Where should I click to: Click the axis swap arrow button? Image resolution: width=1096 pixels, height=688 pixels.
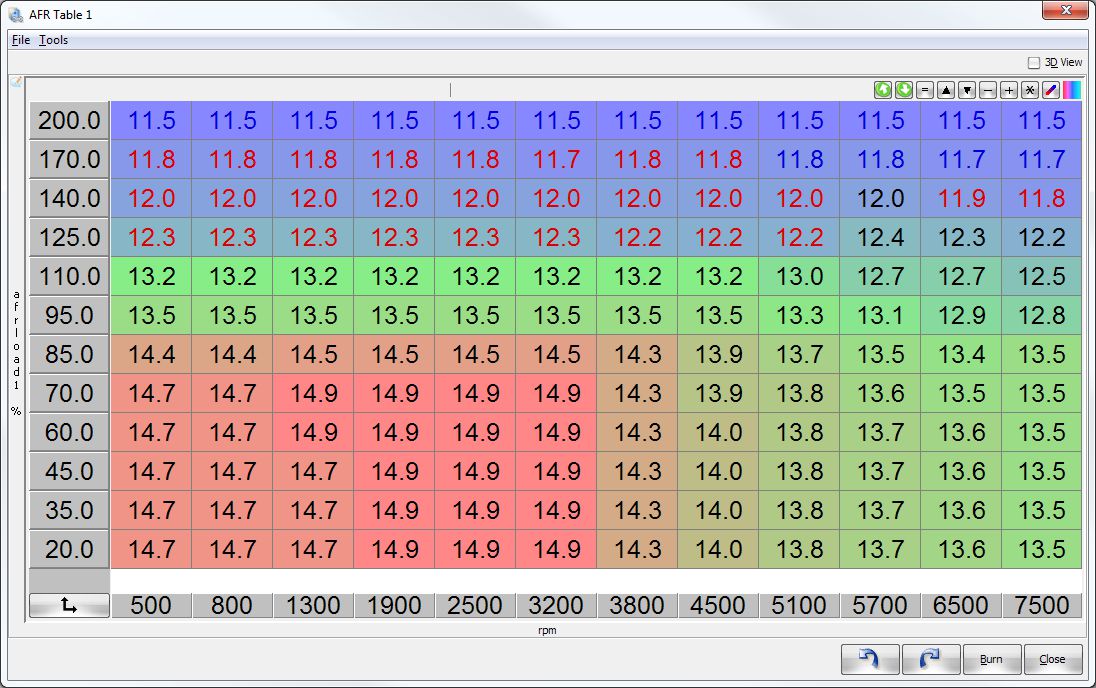[x=69, y=605]
